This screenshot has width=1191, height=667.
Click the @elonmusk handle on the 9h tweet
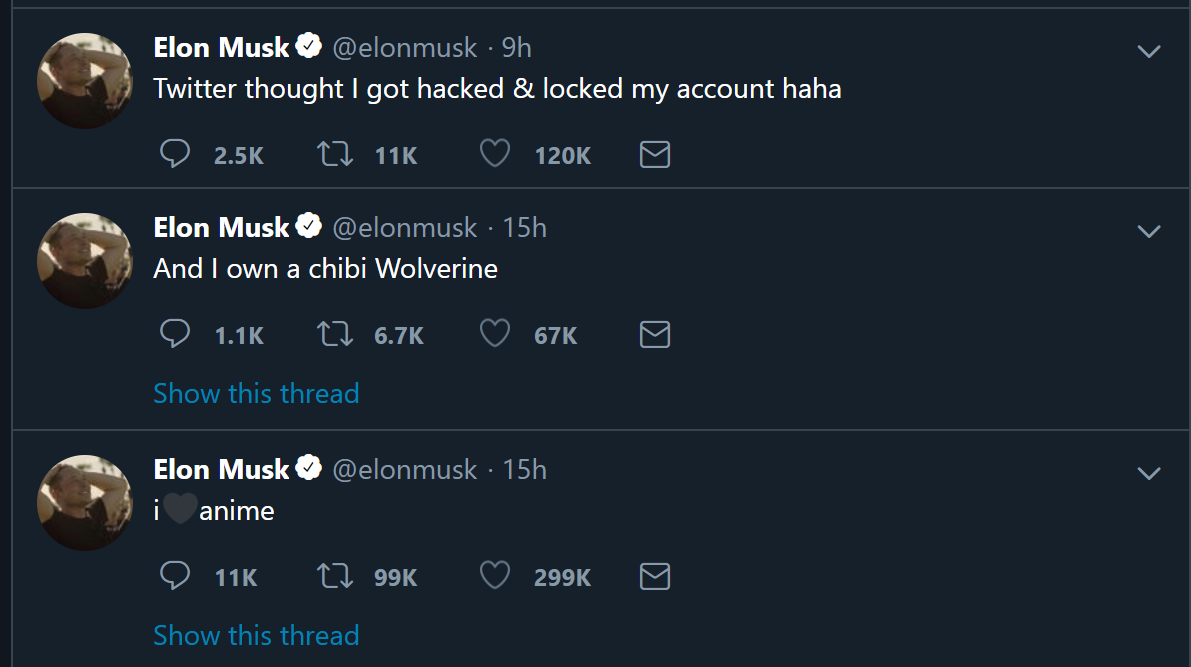pyautogui.click(x=404, y=47)
